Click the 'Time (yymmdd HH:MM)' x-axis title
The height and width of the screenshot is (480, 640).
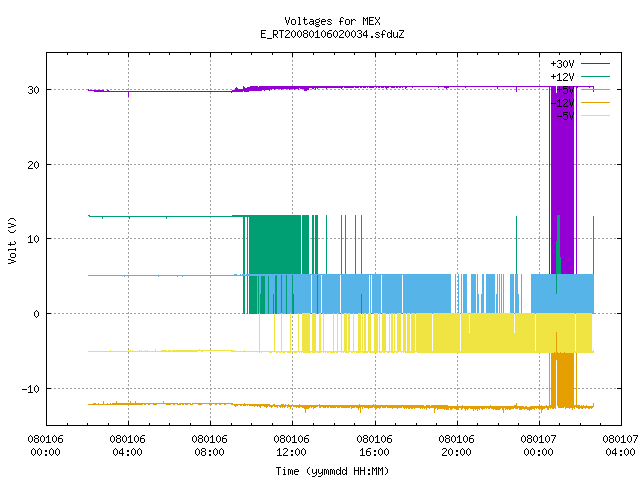pyautogui.click(x=332, y=471)
